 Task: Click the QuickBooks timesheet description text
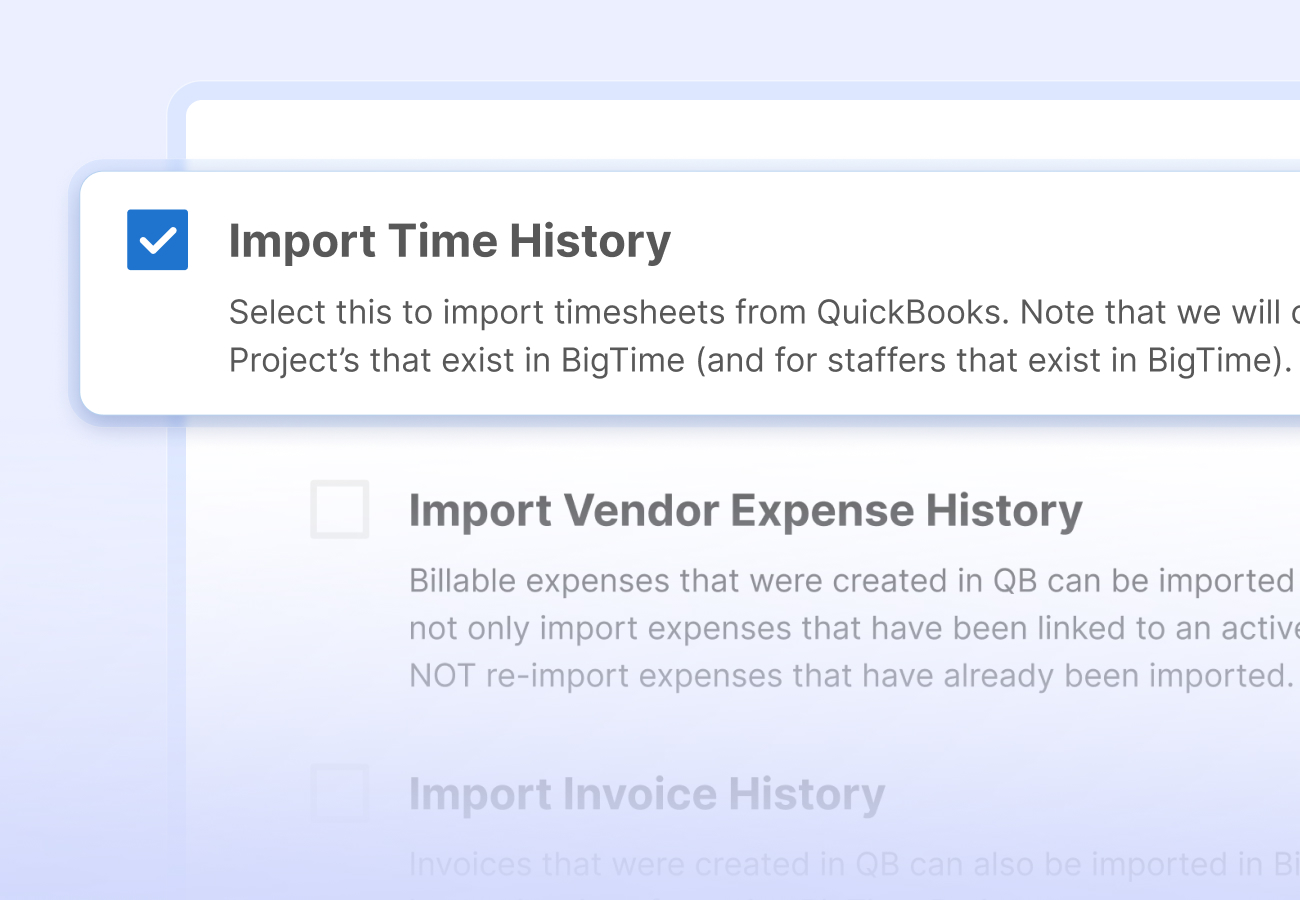tap(700, 335)
